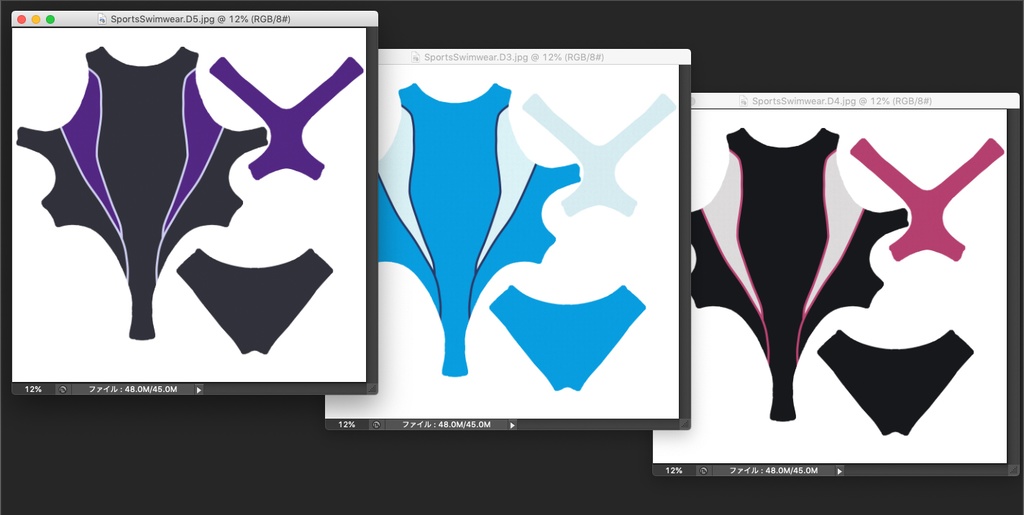Viewport: 1024px width, 515px height.
Task: Click the status icon in the D3 window
Action: click(x=376, y=424)
